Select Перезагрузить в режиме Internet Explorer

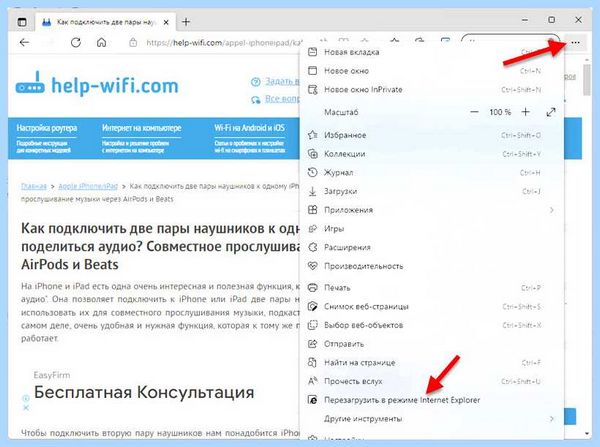432,400
